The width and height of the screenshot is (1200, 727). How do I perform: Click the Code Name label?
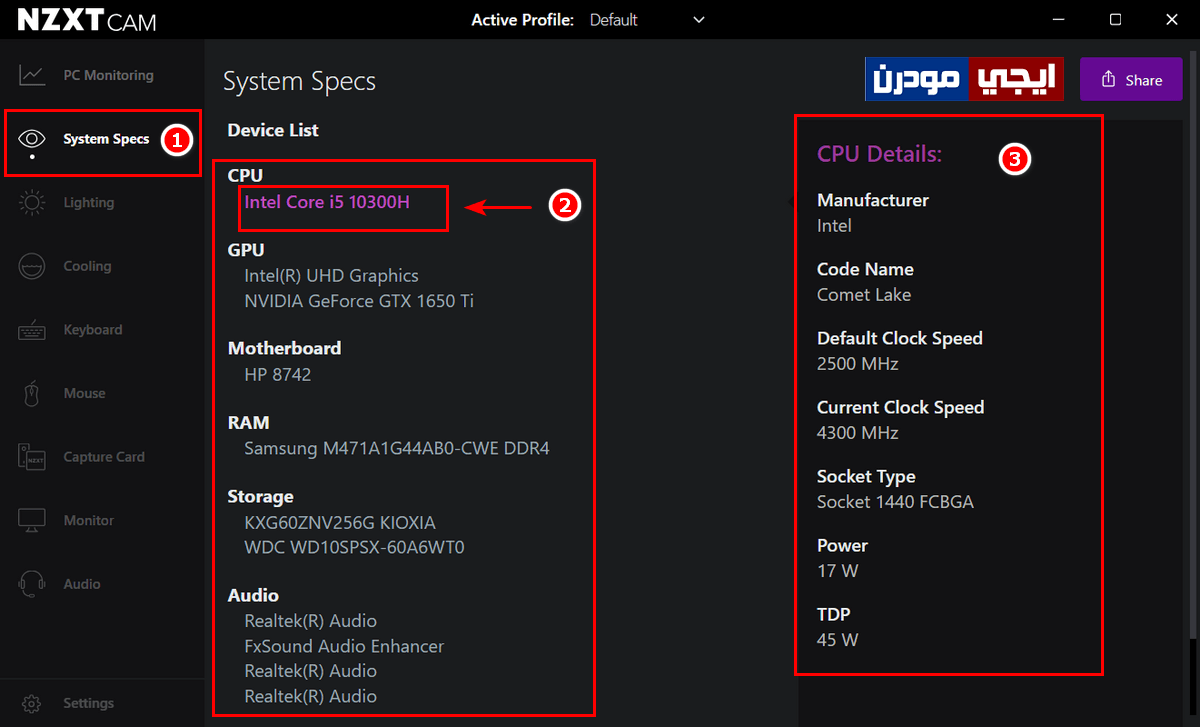(865, 269)
